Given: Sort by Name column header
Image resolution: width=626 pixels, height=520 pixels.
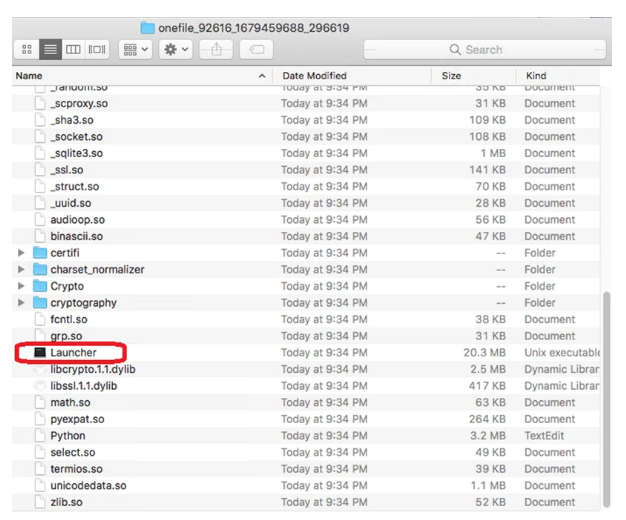Looking at the screenshot, I should tap(29, 76).
